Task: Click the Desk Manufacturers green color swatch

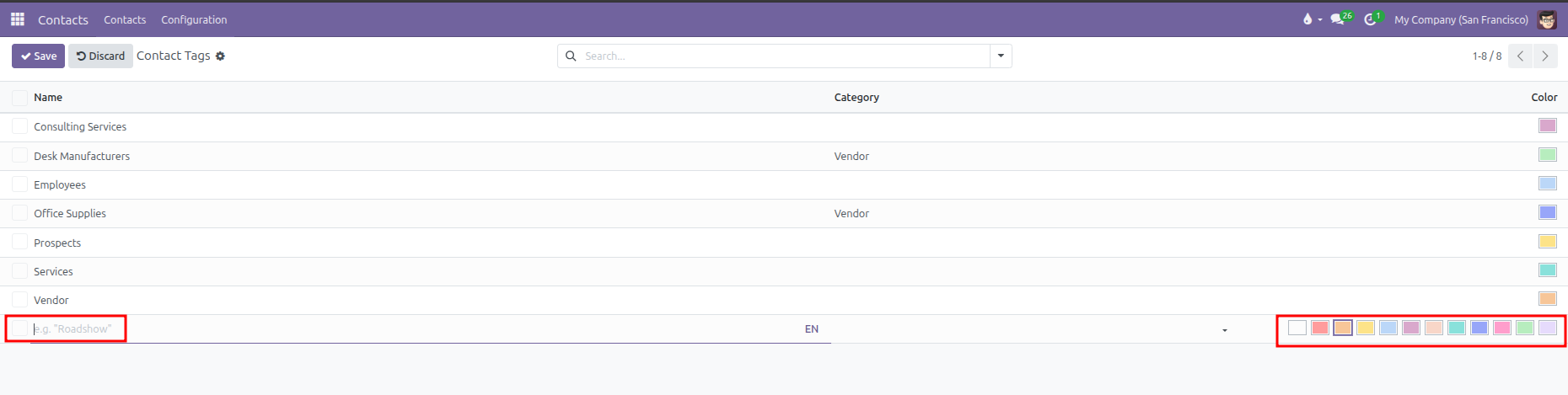Action: point(1548,154)
